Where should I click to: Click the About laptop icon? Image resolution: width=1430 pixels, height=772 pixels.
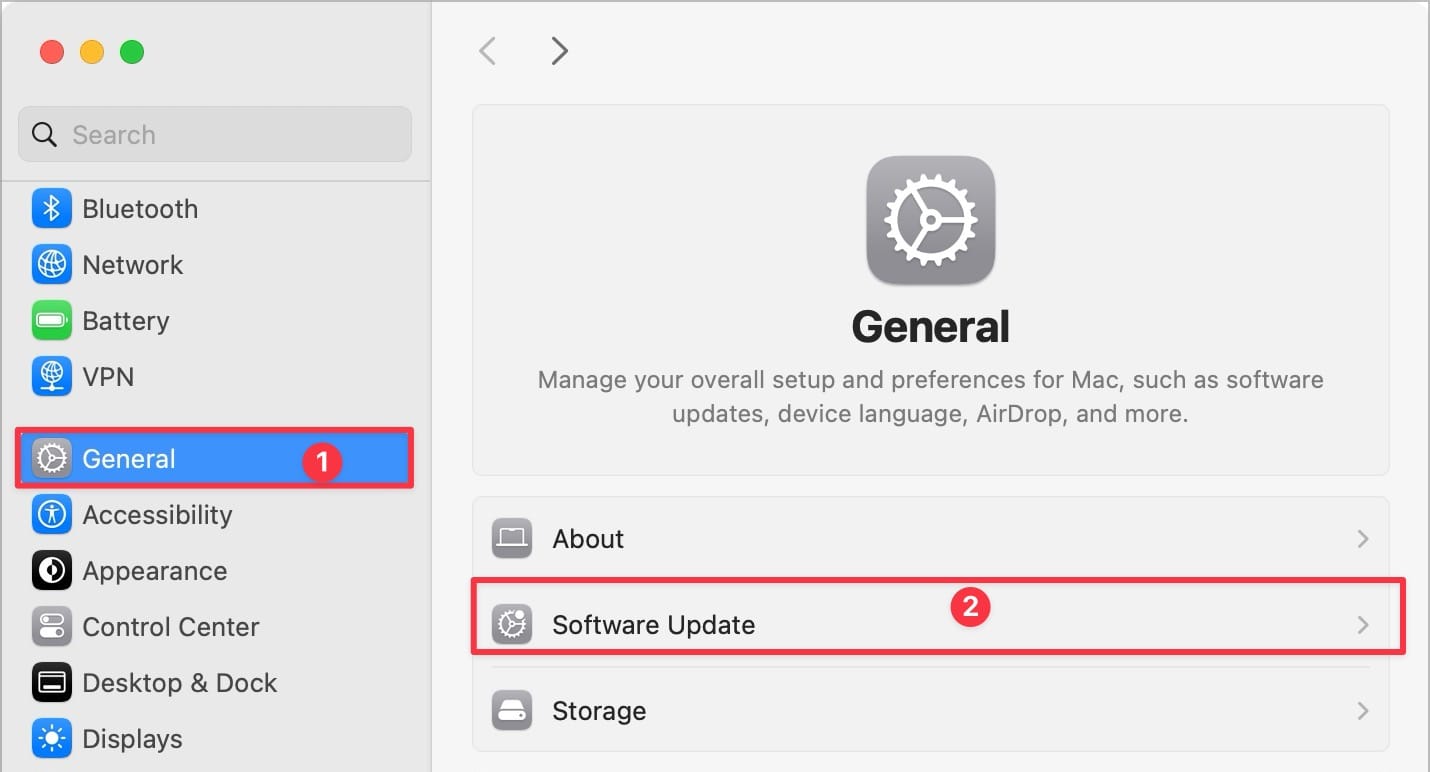pyautogui.click(x=511, y=538)
